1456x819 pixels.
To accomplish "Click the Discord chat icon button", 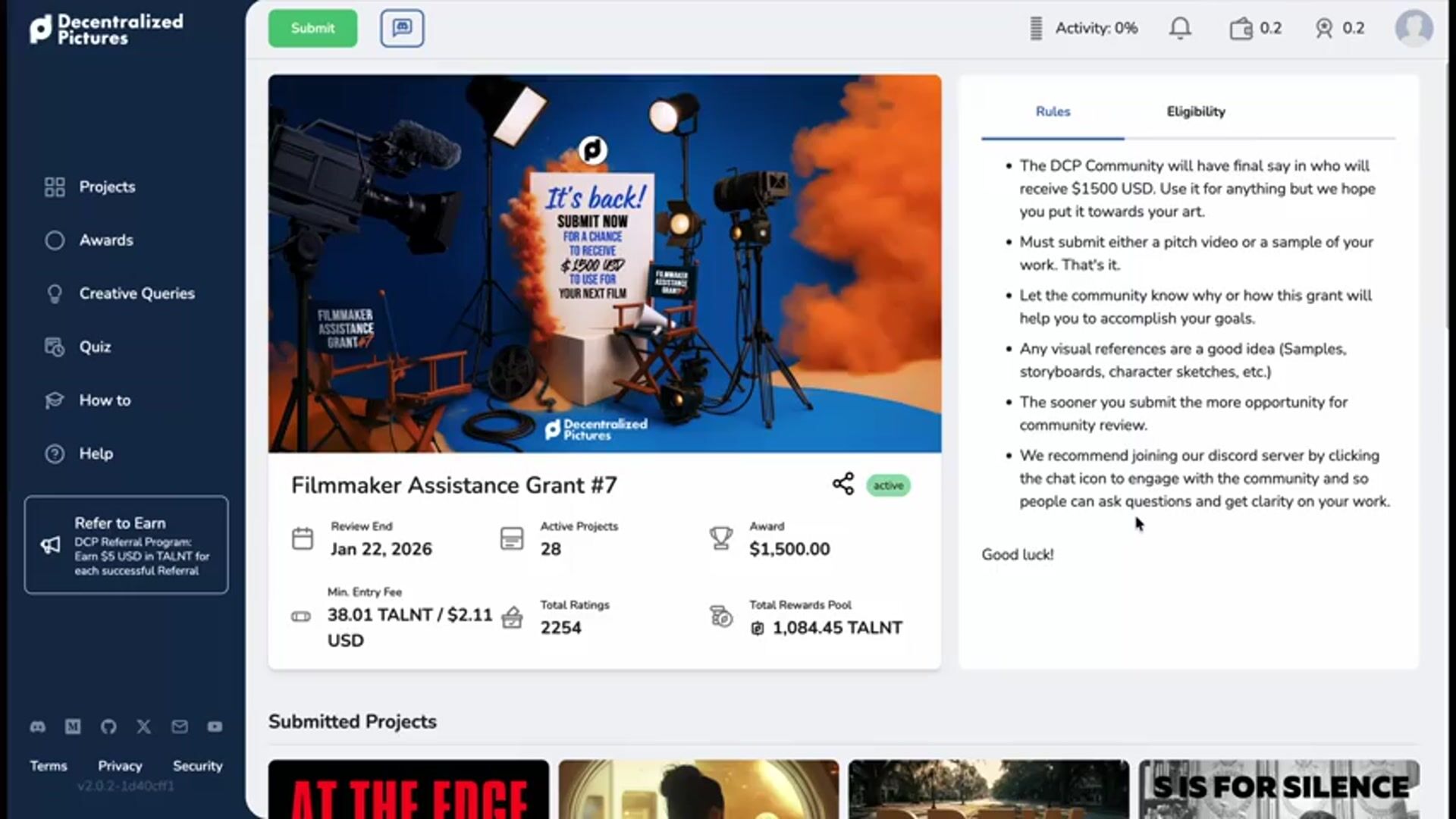I will (x=402, y=28).
